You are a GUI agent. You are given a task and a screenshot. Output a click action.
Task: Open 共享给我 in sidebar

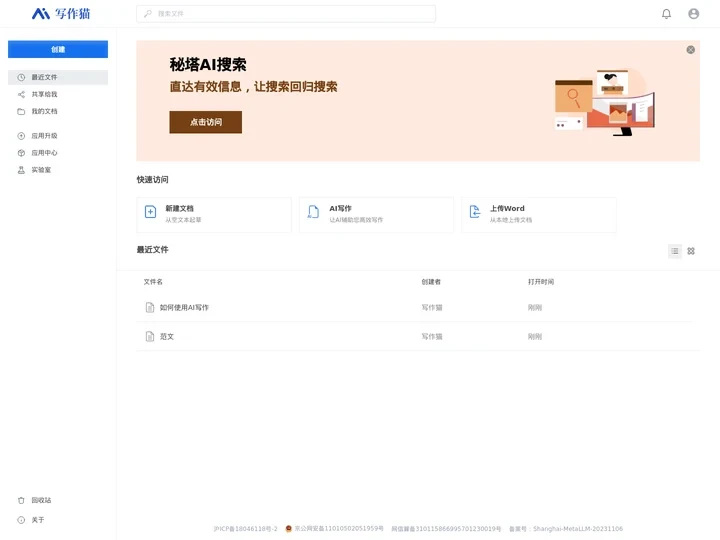coord(58,94)
